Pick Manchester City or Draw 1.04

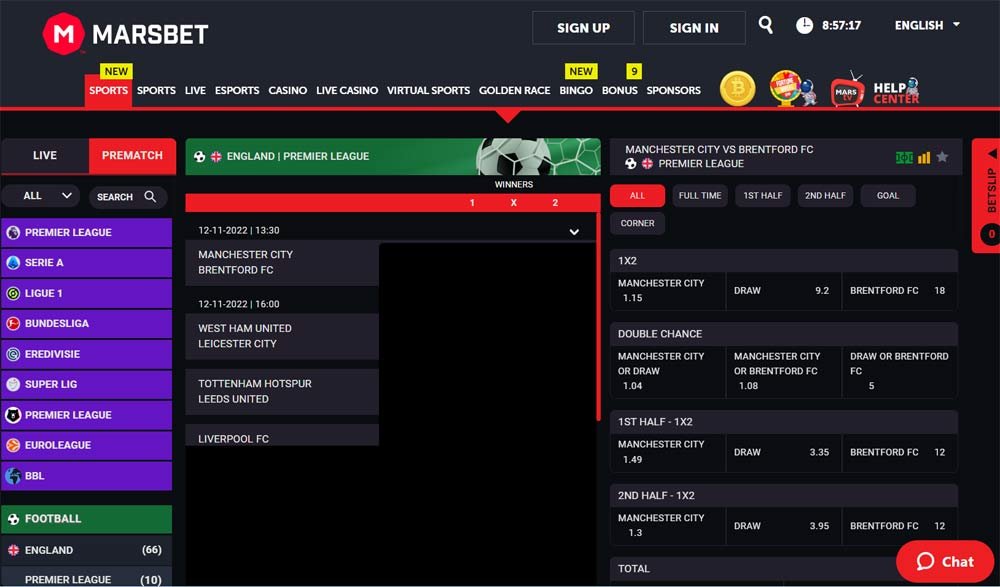pos(668,372)
